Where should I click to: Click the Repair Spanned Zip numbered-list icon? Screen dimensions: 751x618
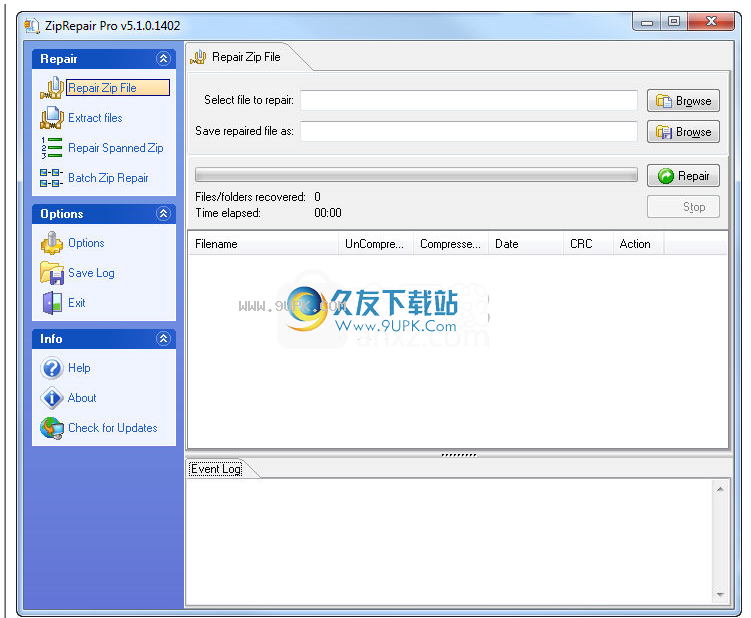click(52, 148)
